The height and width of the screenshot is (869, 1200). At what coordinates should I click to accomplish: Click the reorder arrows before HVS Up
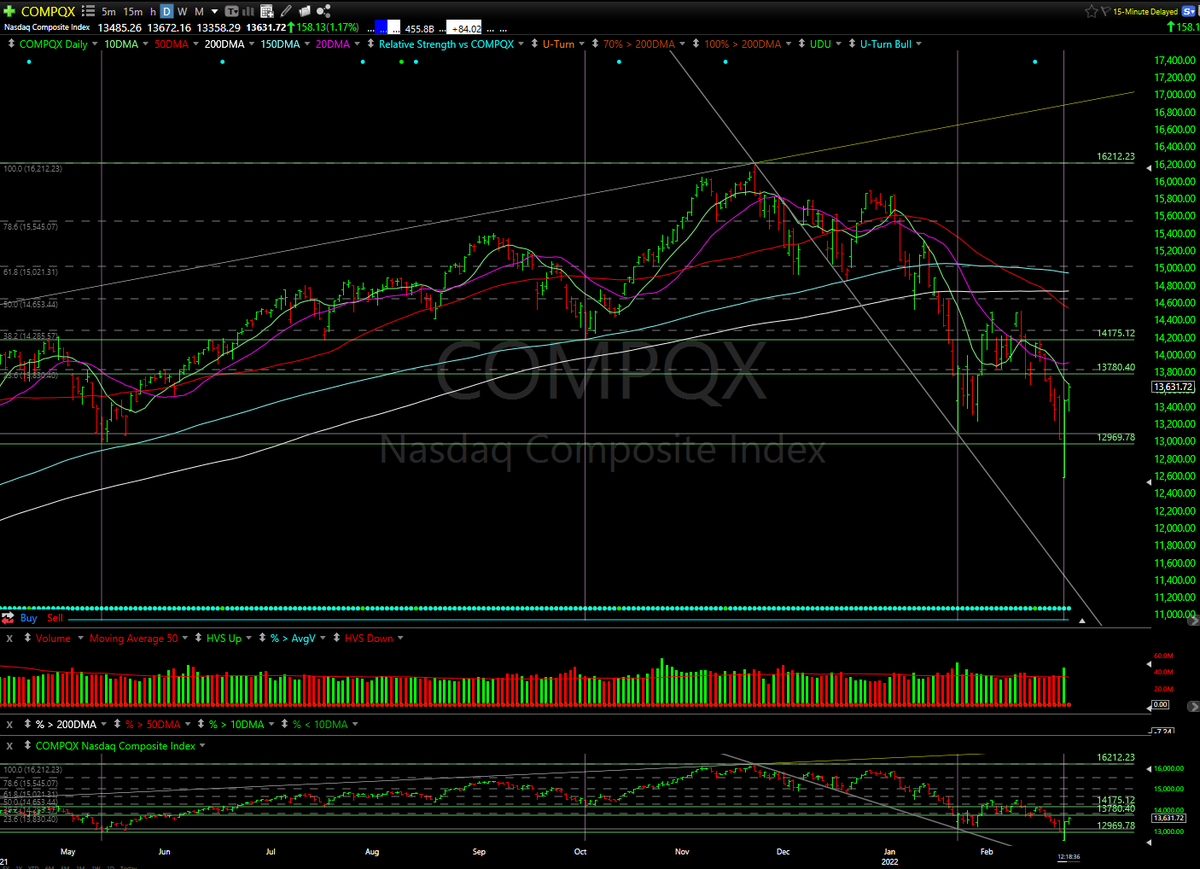point(199,638)
